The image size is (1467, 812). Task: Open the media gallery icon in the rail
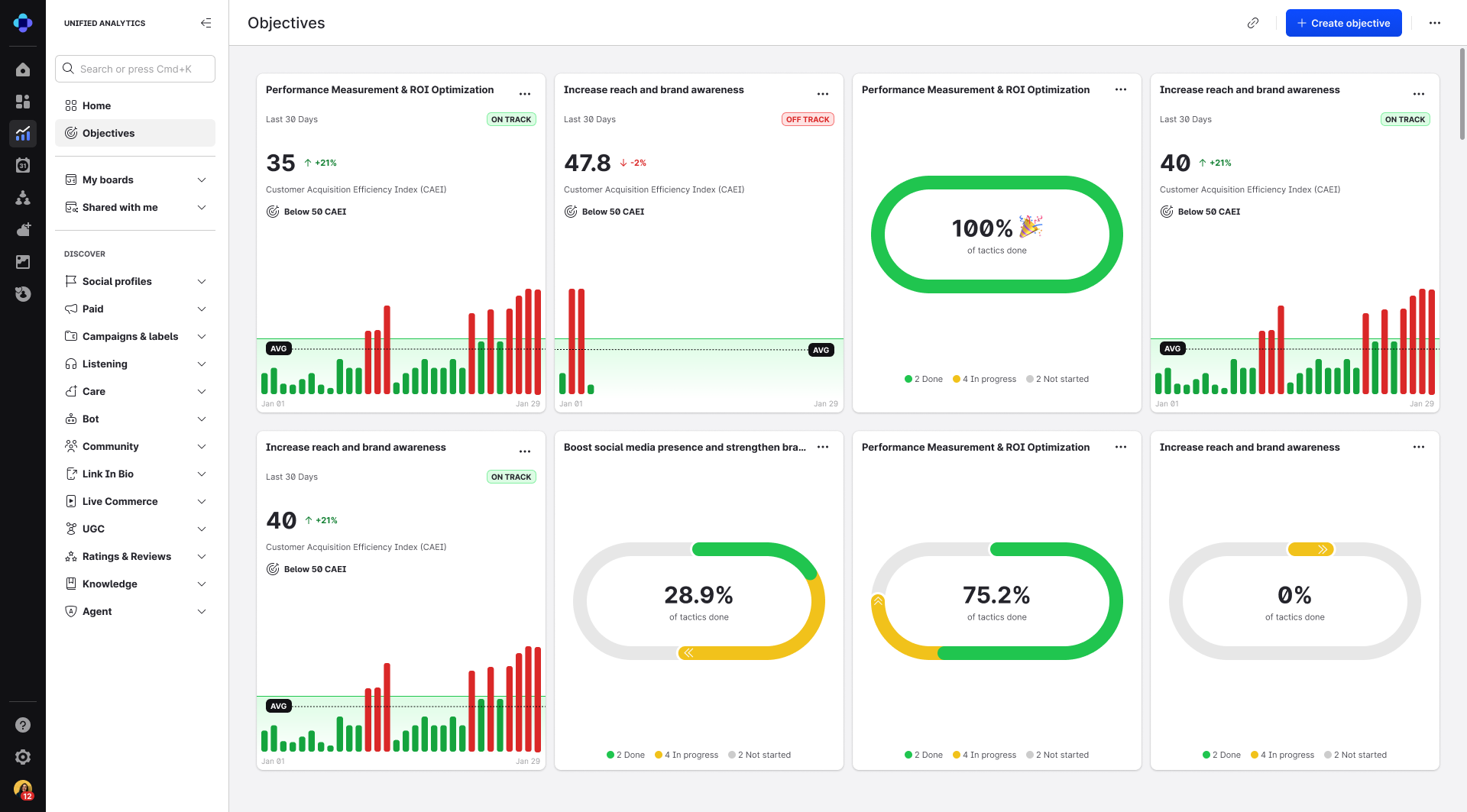pos(23,261)
